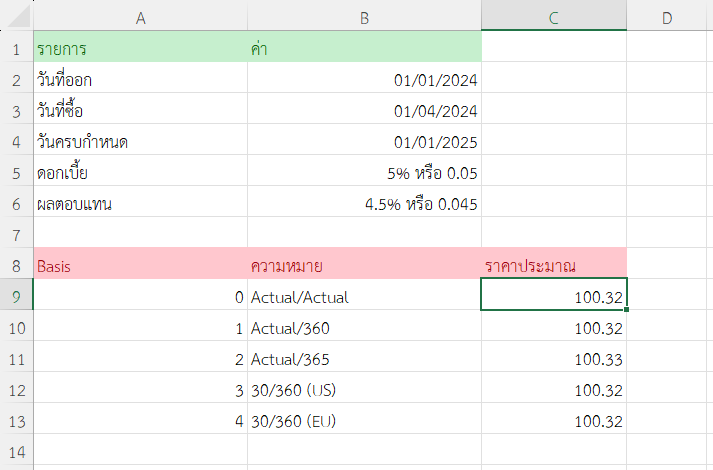Click the 30/360 (EU) cell
The image size is (713, 470).
[364, 418]
